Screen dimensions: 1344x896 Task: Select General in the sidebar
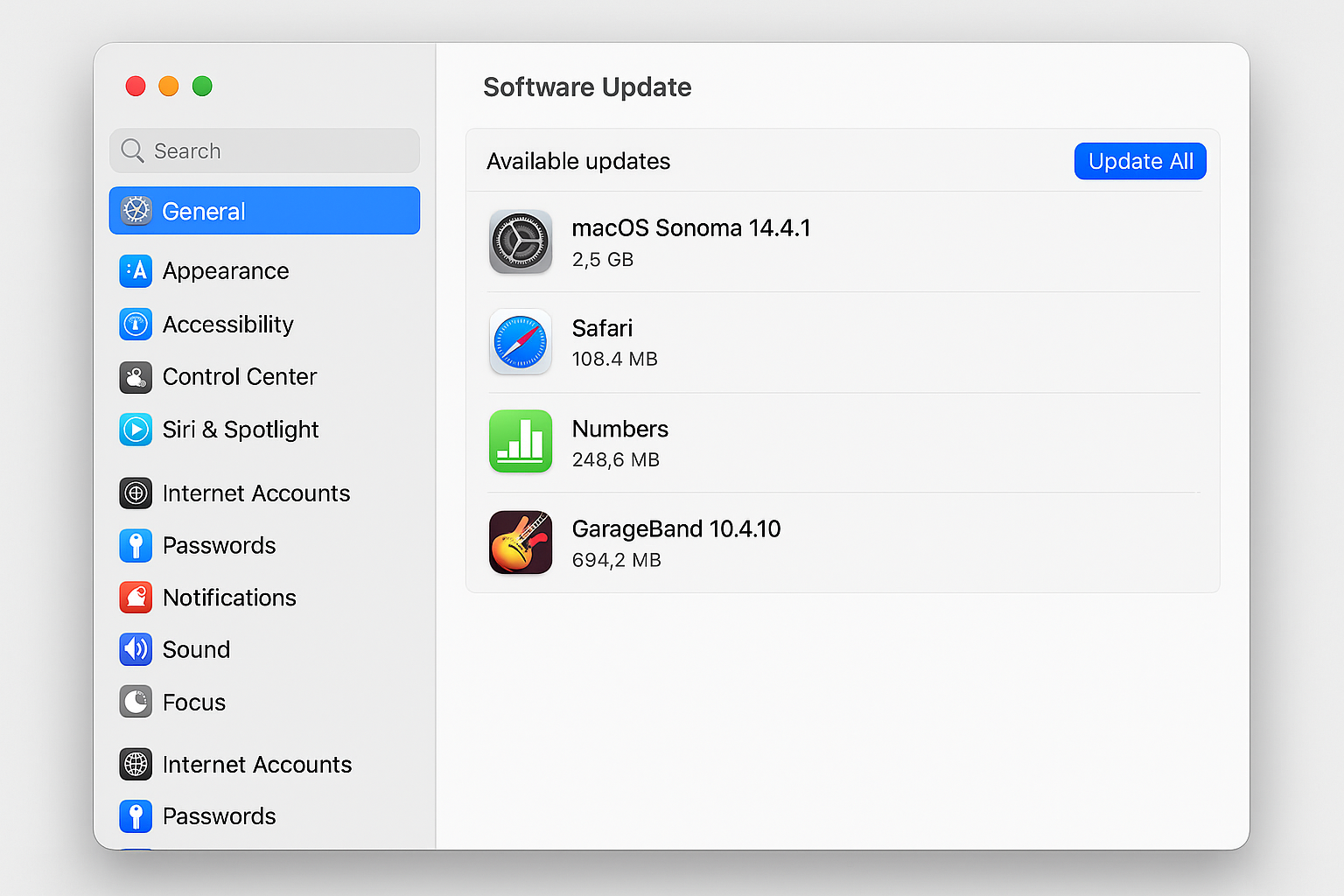click(202, 211)
